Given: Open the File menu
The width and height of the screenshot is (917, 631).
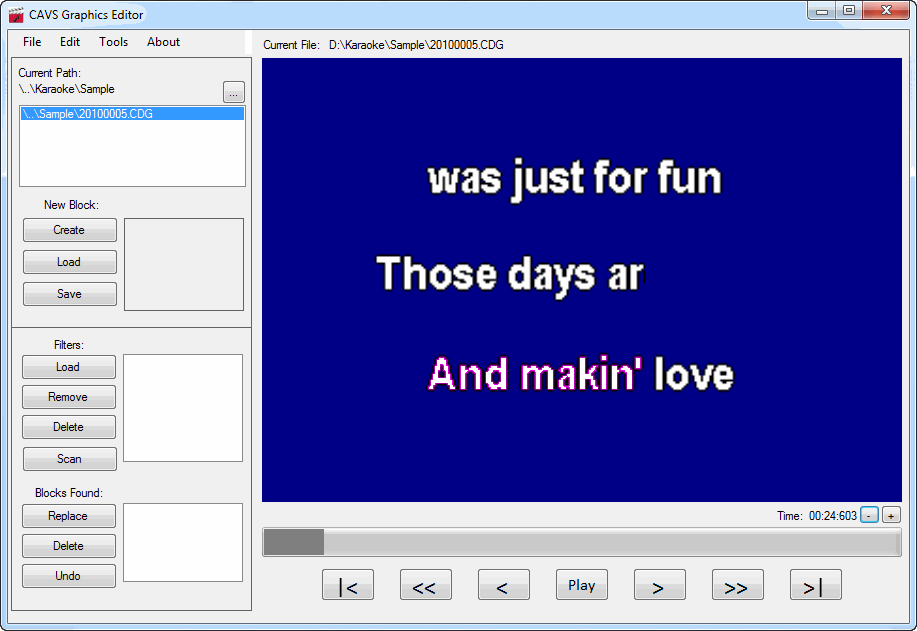Looking at the screenshot, I should (x=32, y=42).
